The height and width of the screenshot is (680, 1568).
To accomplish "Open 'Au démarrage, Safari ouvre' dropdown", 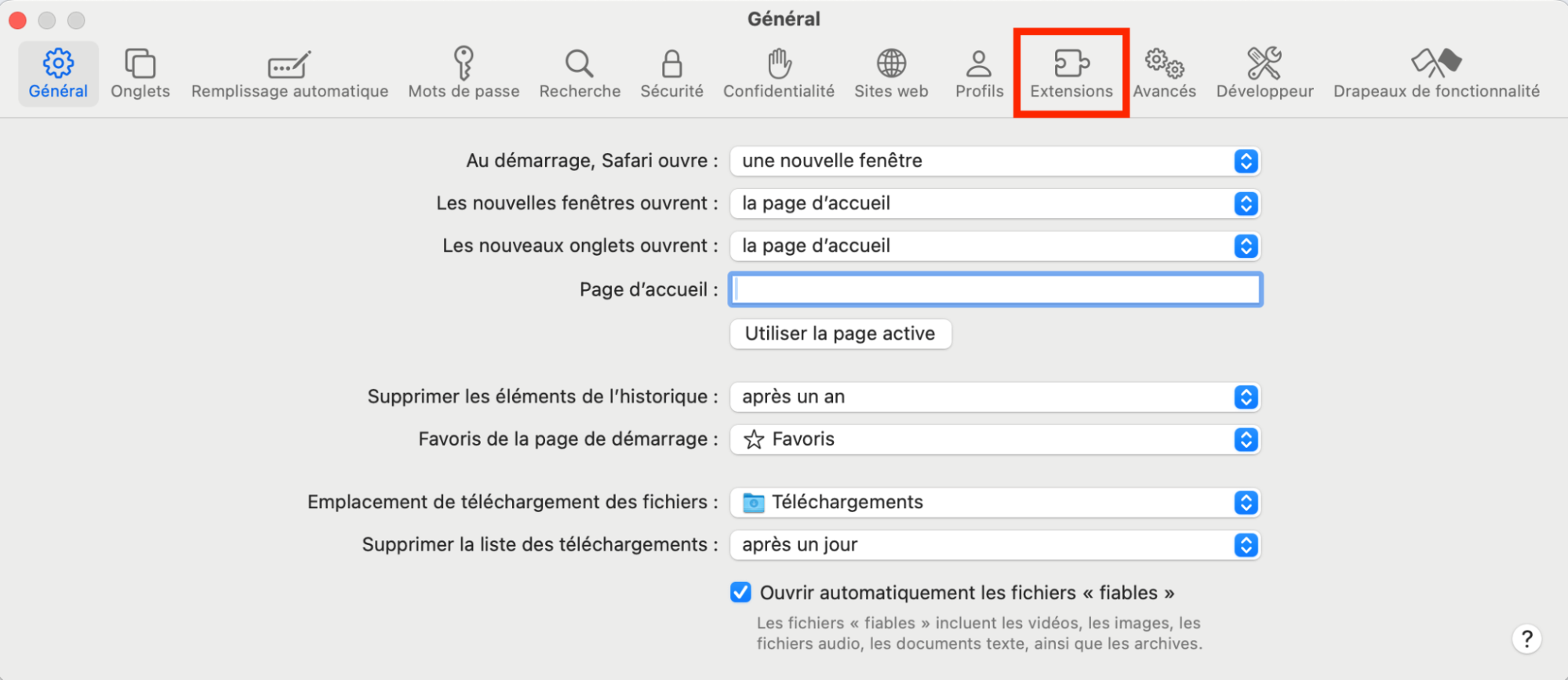I will pyautogui.click(x=995, y=161).
